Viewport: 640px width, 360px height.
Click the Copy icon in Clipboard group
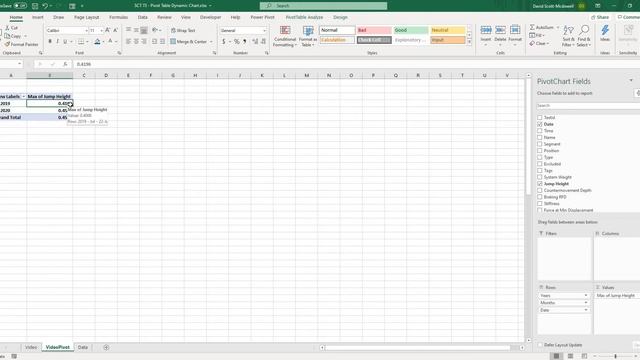click(x=7, y=36)
